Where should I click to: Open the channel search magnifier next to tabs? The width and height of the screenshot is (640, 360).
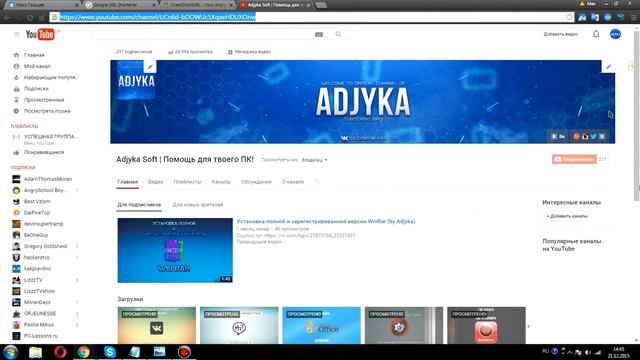click(317, 181)
